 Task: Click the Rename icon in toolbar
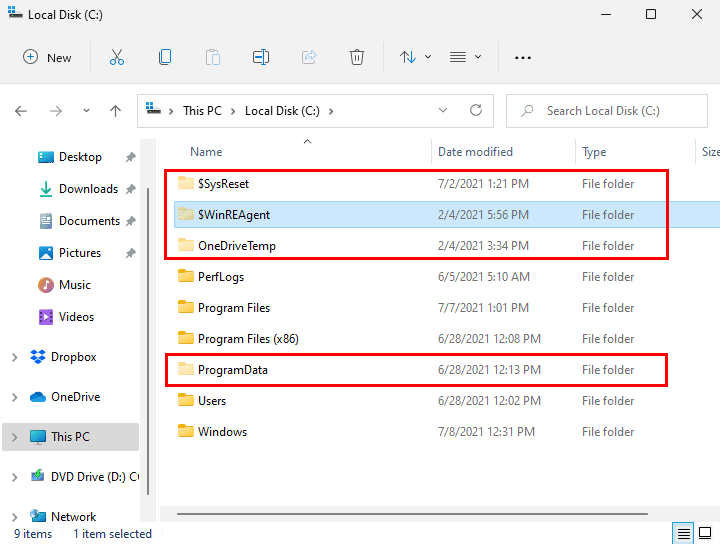point(261,57)
